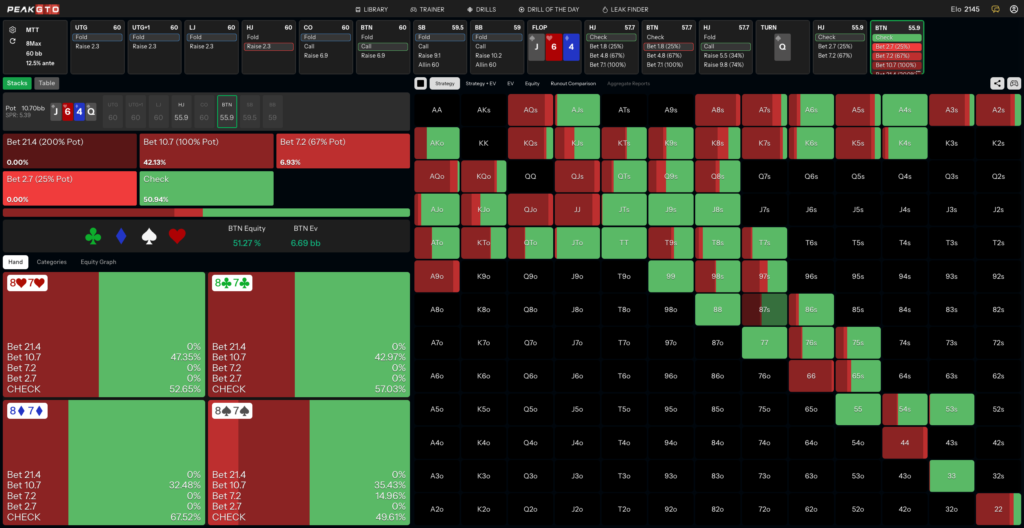Select the club suit filter icon
The width and height of the screenshot is (1024, 528).
(93, 236)
